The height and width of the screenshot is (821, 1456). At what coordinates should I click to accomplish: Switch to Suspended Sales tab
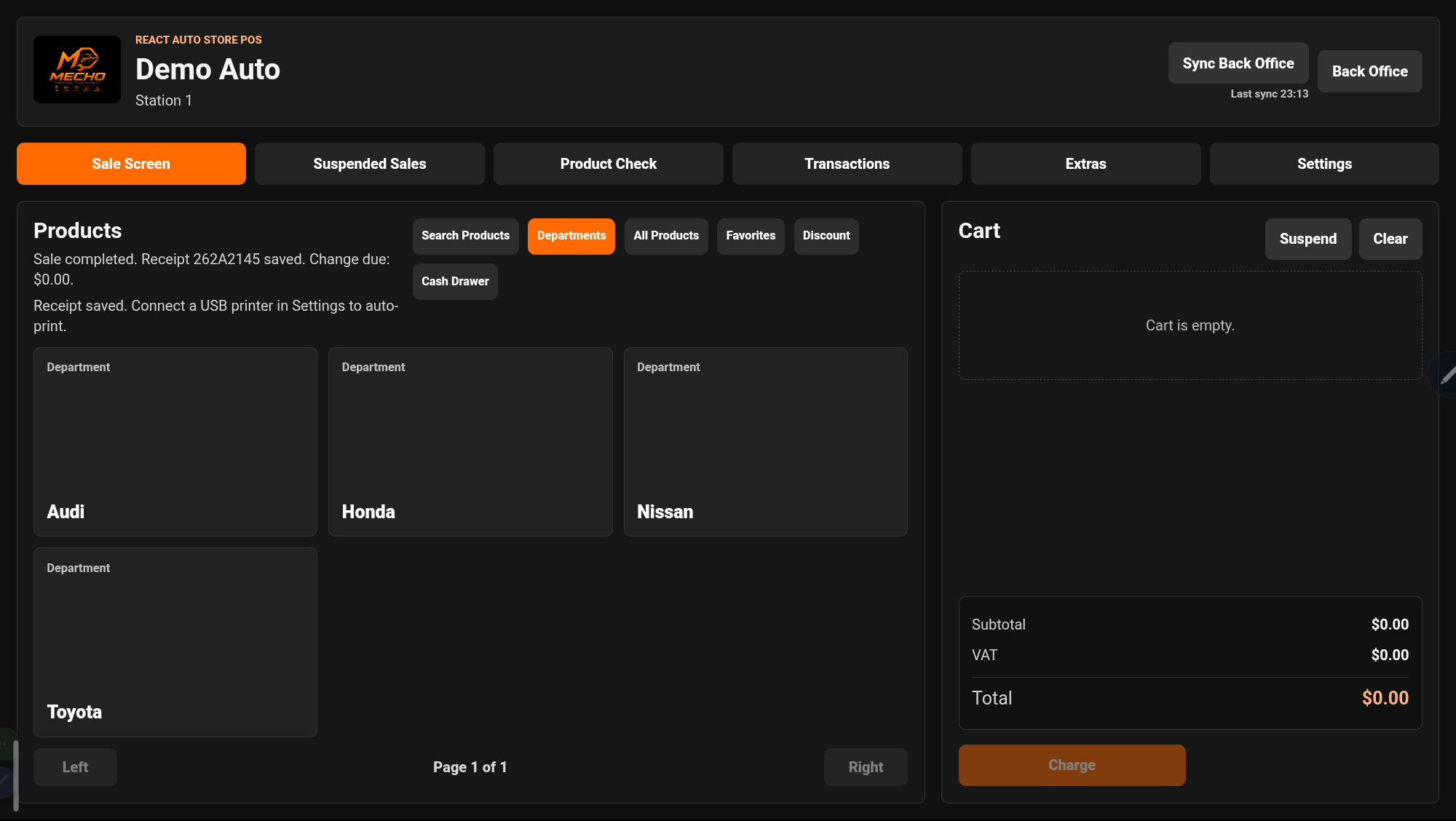pyautogui.click(x=370, y=164)
